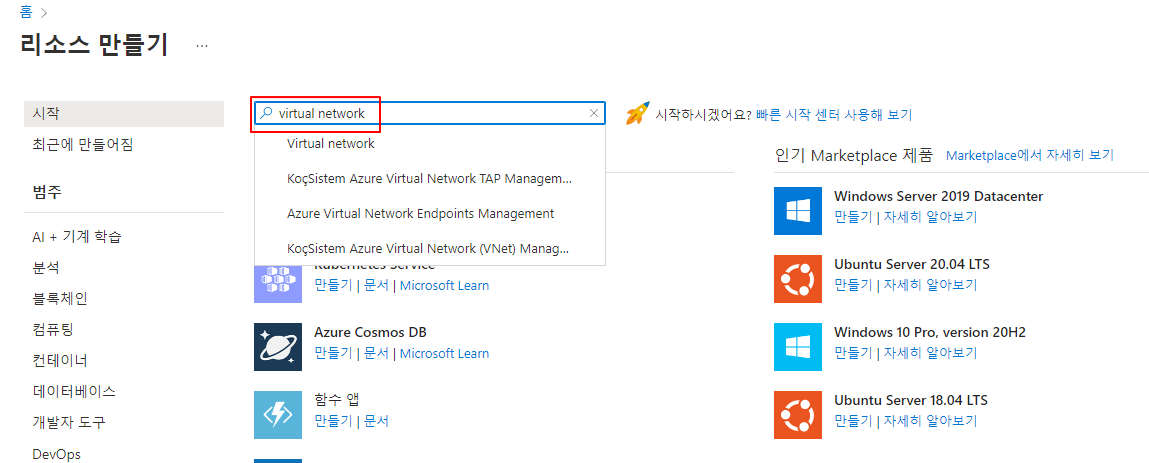Open 문서 link for Azure Cosmos DB
1149x463 pixels.
pyautogui.click(x=377, y=353)
